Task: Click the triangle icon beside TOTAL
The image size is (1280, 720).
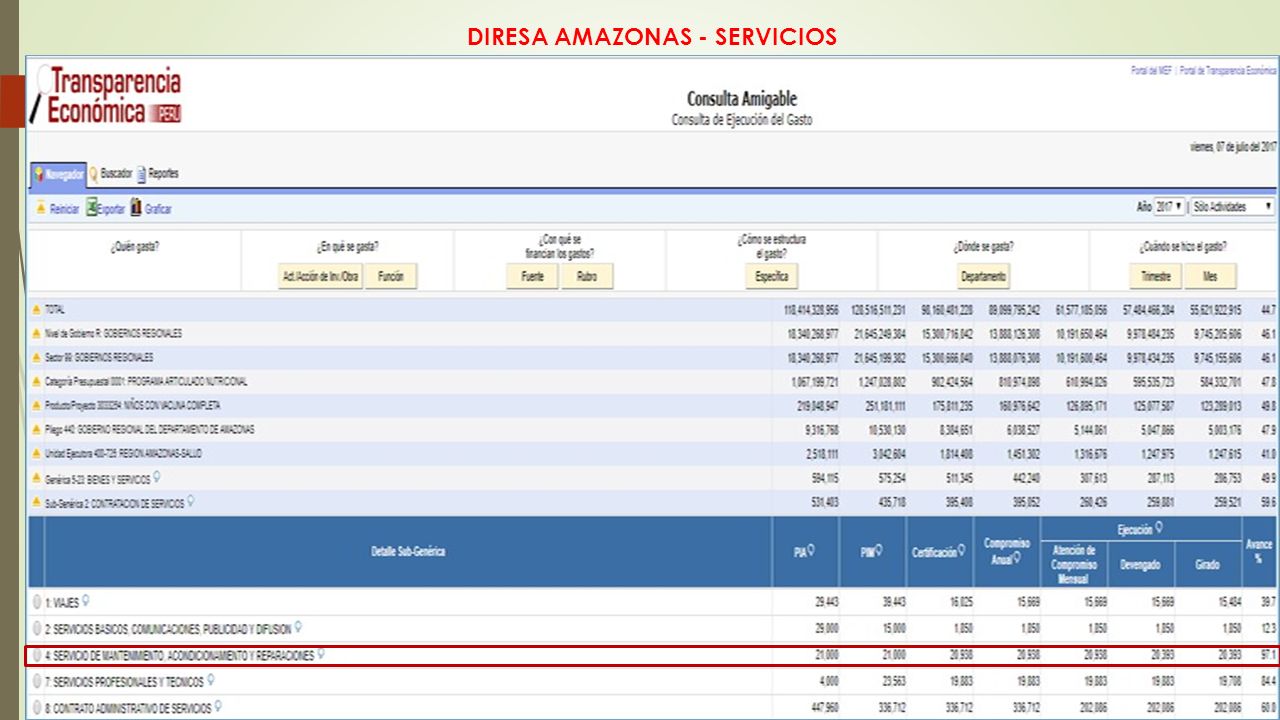Action: (x=37, y=310)
